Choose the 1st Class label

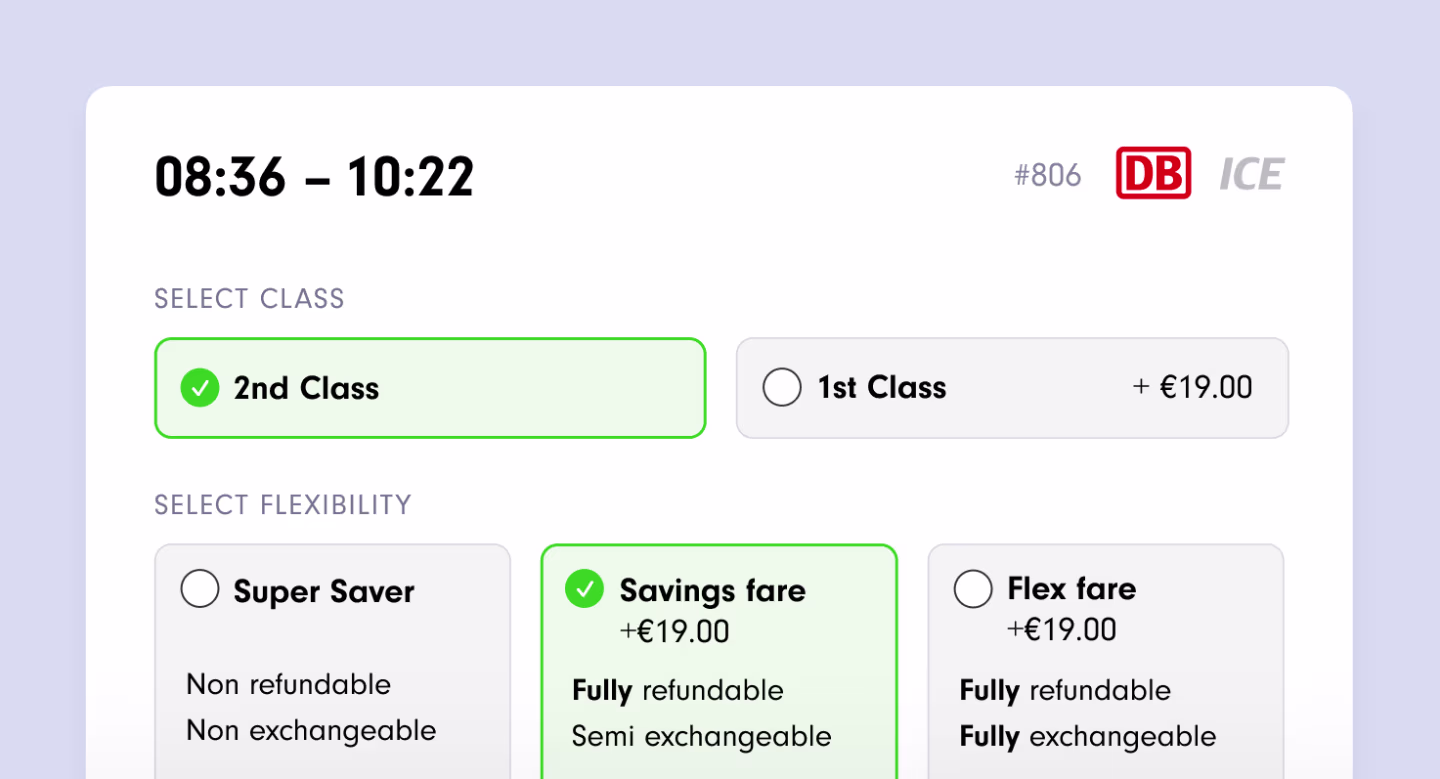[881, 388]
